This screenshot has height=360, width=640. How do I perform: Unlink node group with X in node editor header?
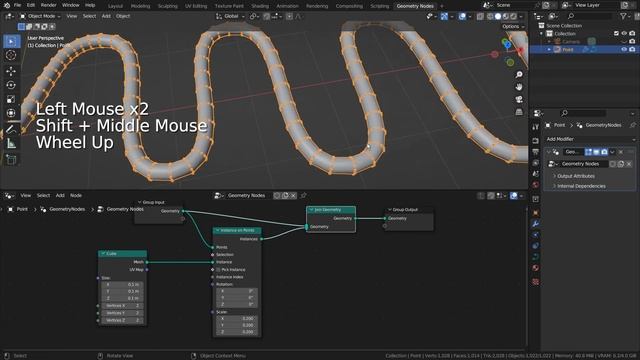point(293,196)
